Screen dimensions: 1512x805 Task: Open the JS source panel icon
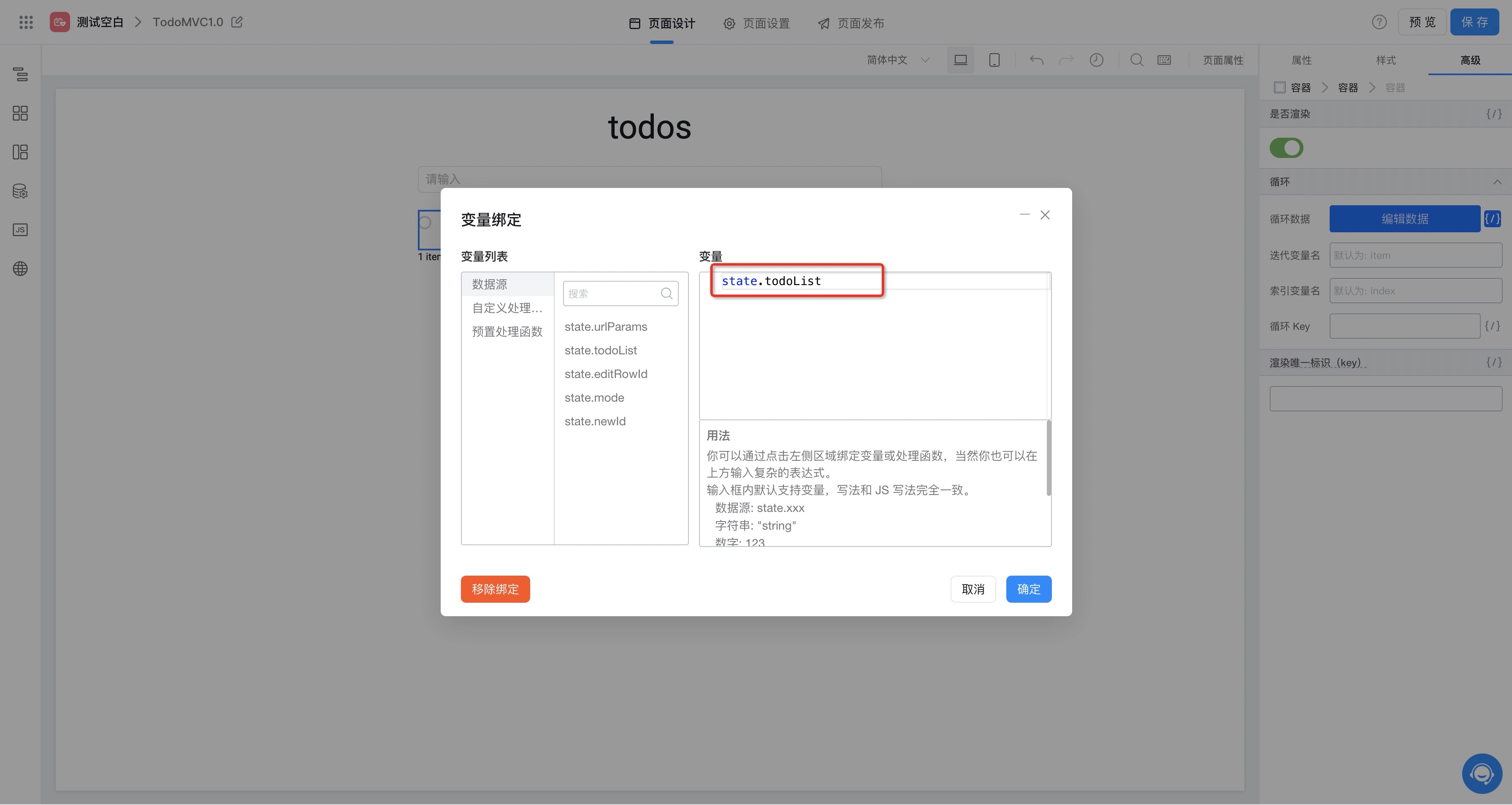tap(20, 230)
